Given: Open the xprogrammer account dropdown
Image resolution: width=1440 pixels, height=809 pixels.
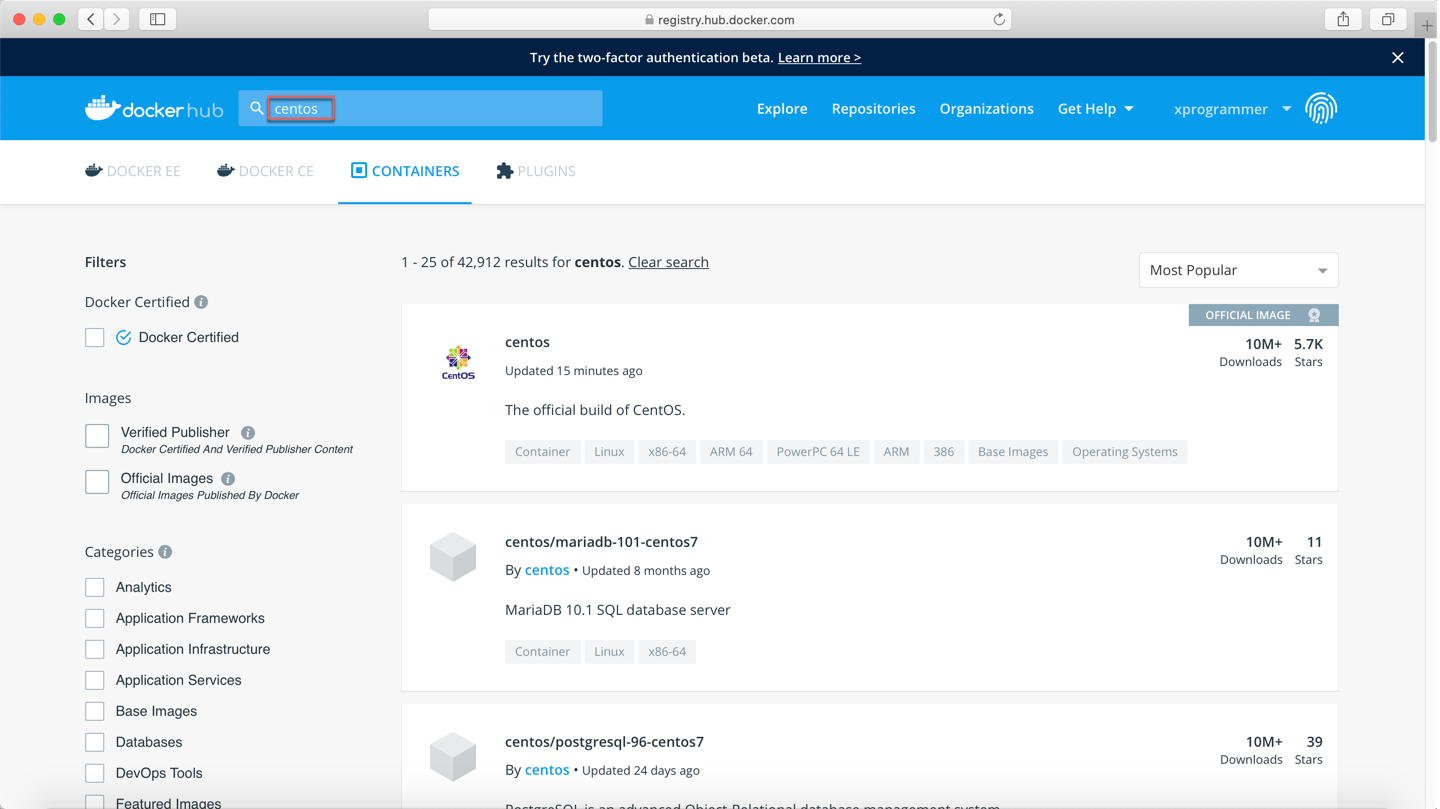Looking at the screenshot, I should pos(1231,109).
